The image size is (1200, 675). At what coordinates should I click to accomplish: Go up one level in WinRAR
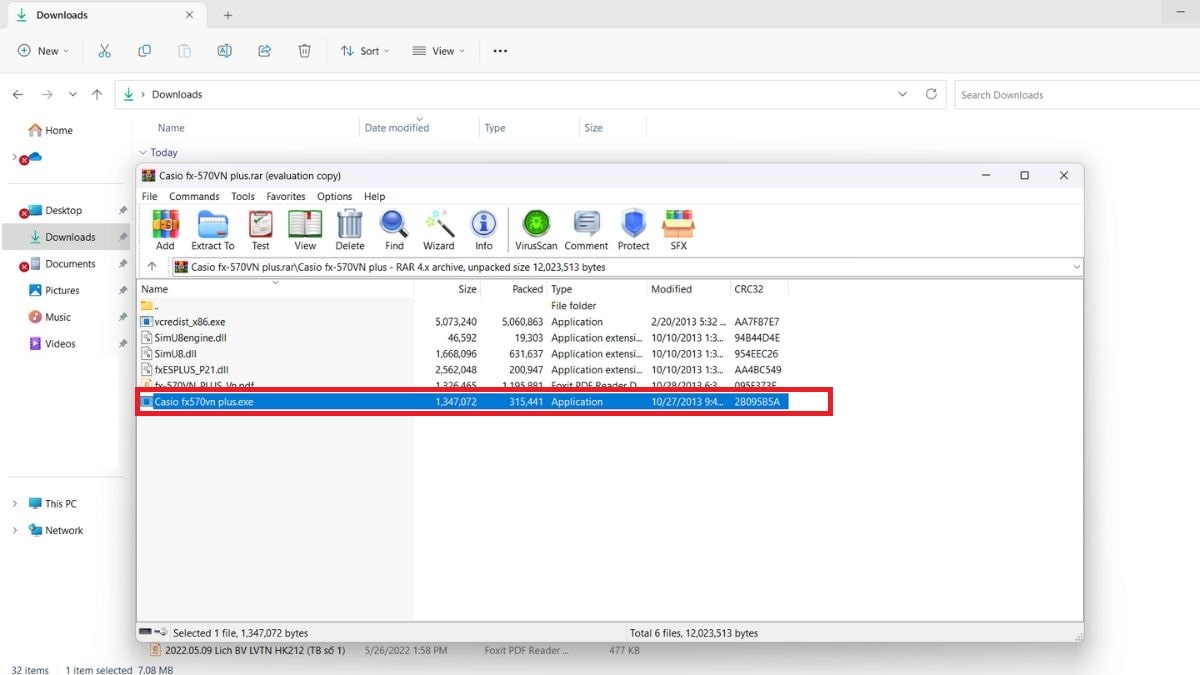[x=152, y=267]
